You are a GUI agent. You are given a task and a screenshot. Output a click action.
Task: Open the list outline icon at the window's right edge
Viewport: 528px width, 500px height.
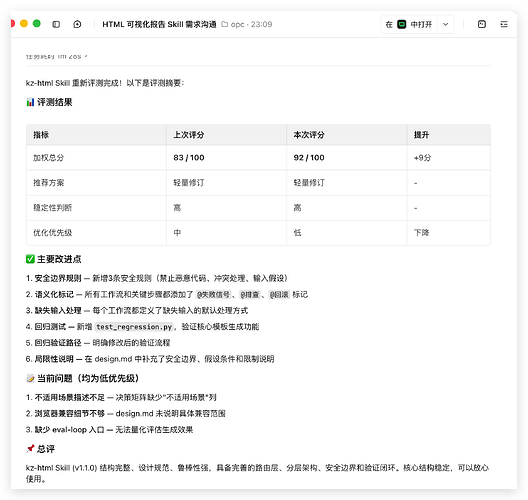click(504, 24)
